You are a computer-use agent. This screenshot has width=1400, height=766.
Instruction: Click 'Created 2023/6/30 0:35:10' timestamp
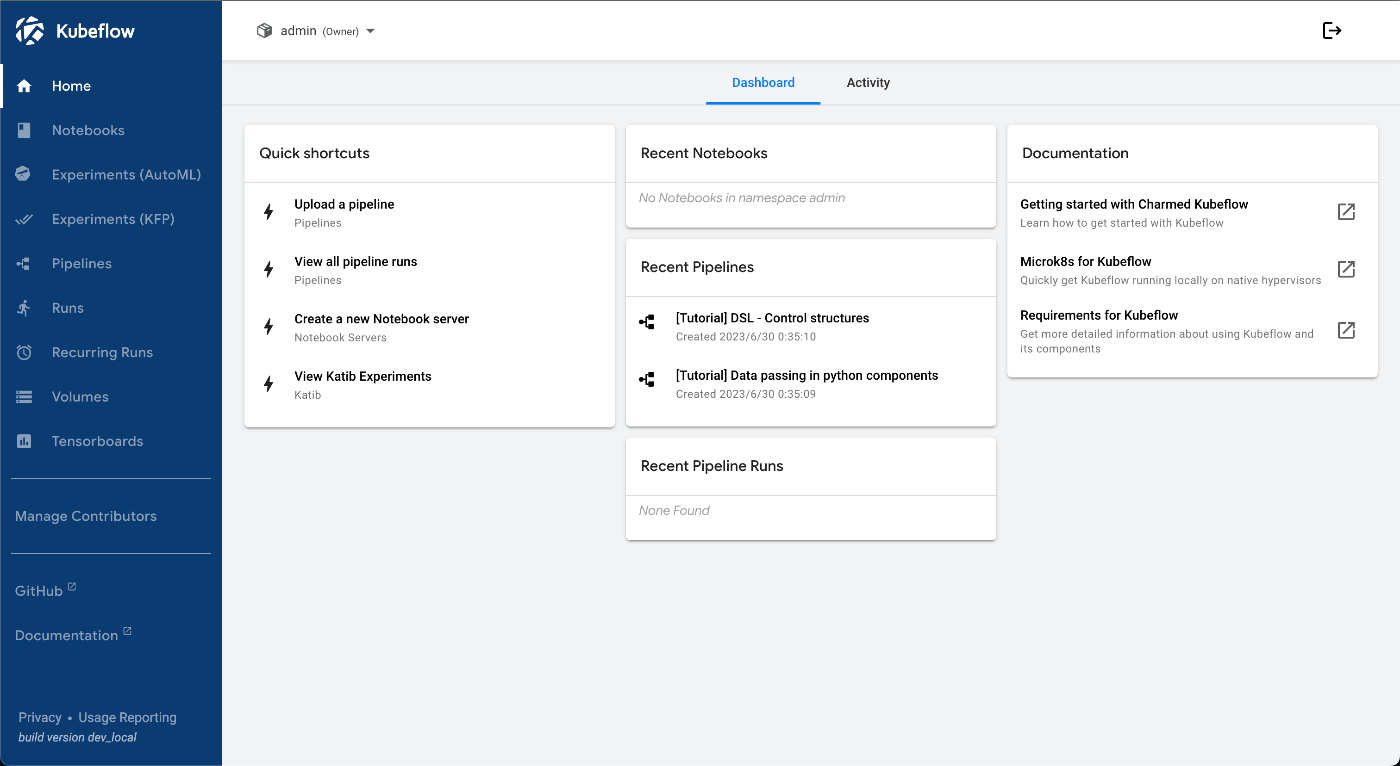746,337
